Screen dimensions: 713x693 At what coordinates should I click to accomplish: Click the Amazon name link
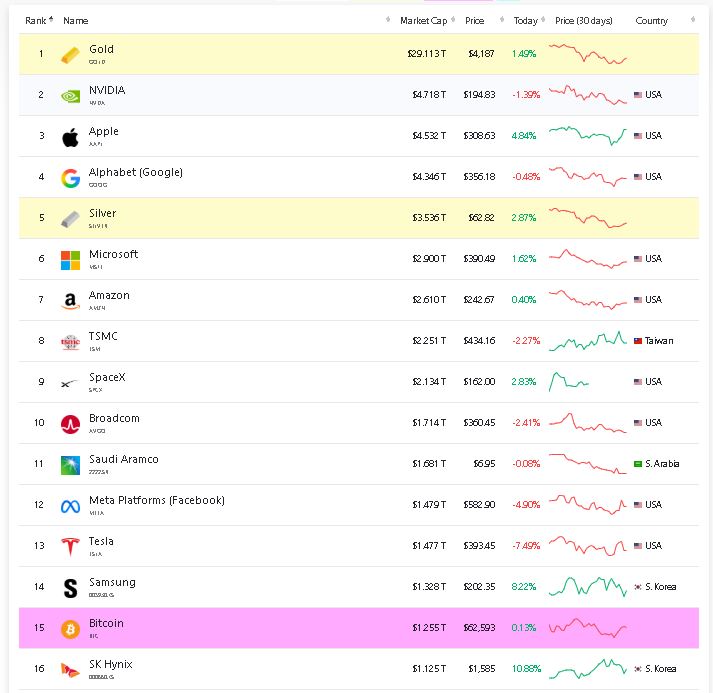tap(109, 296)
